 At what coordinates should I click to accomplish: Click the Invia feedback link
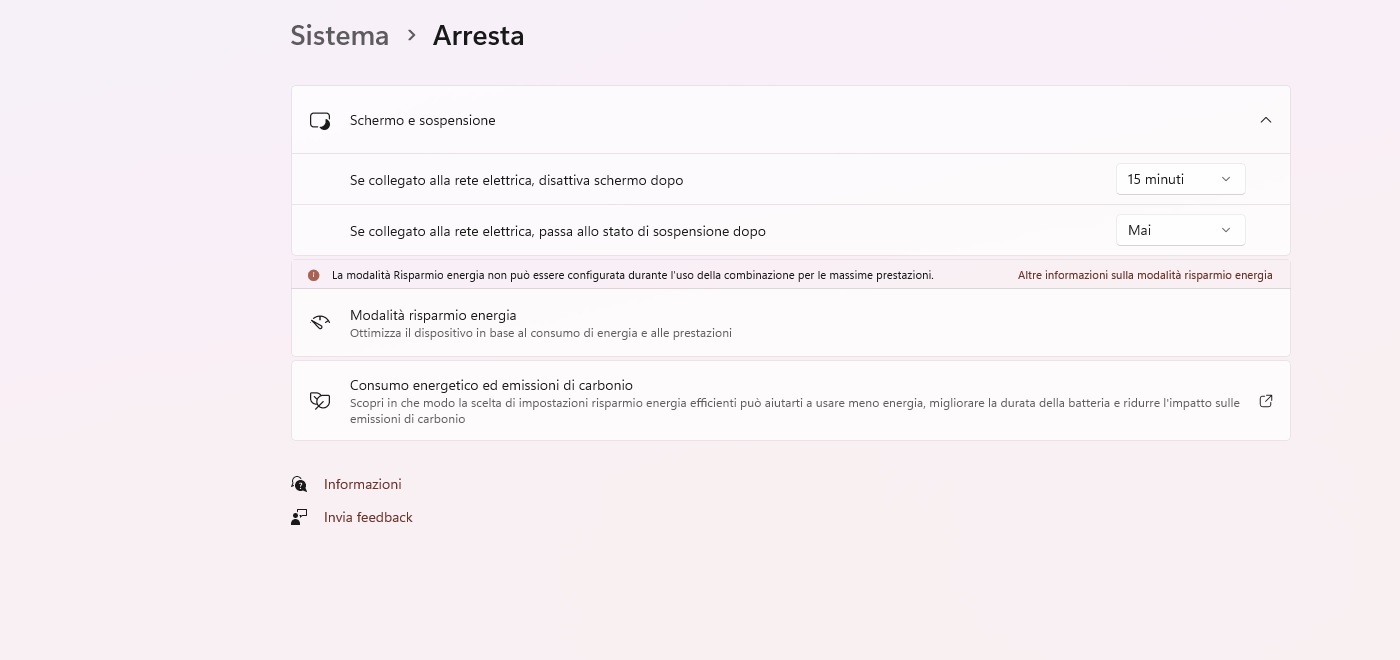coord(368,517)
